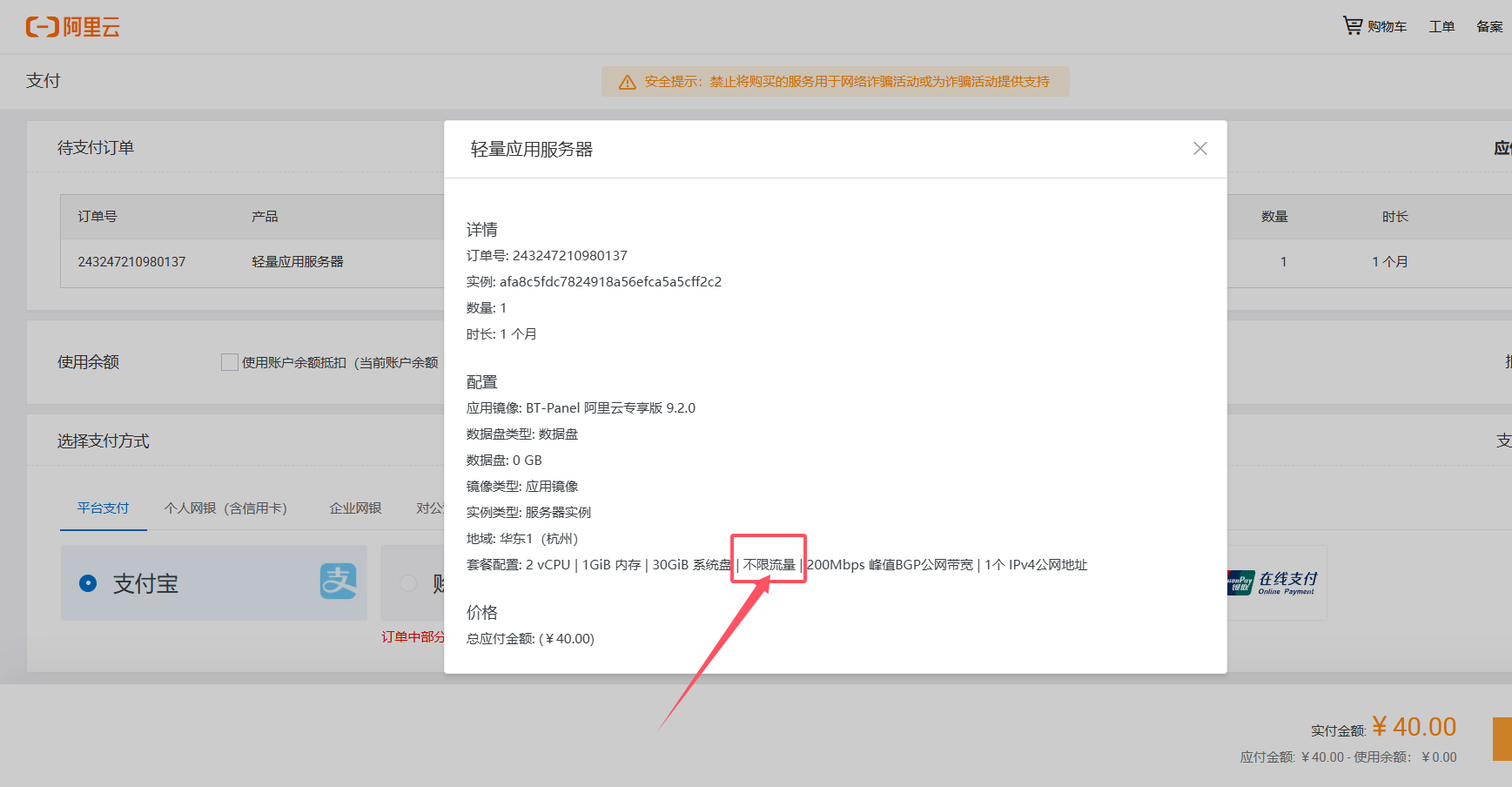Open the 工单 menu item
The width and height of the screenshot is (1512, 787).
click(1441, 27)
